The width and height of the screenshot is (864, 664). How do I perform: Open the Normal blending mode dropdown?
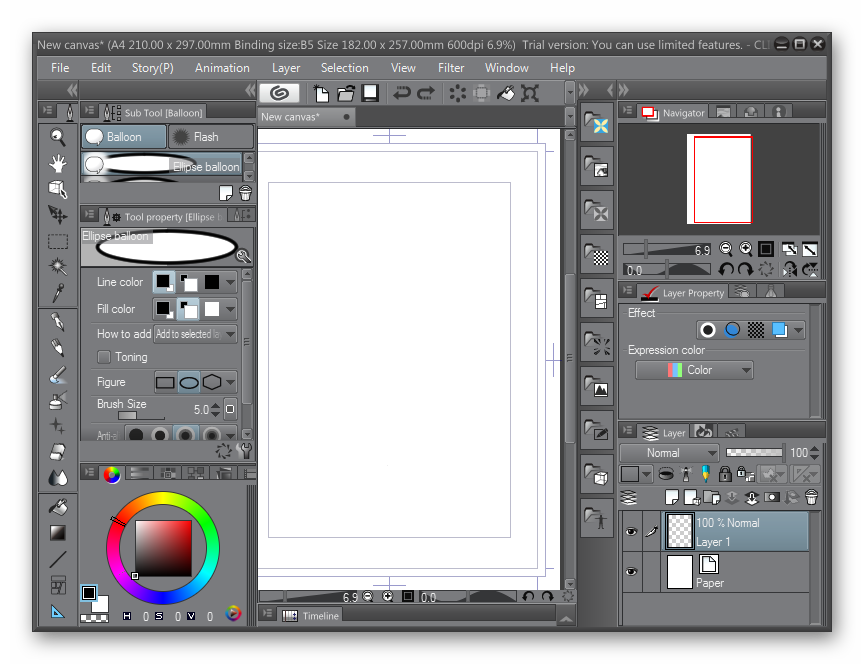[669, 453]
